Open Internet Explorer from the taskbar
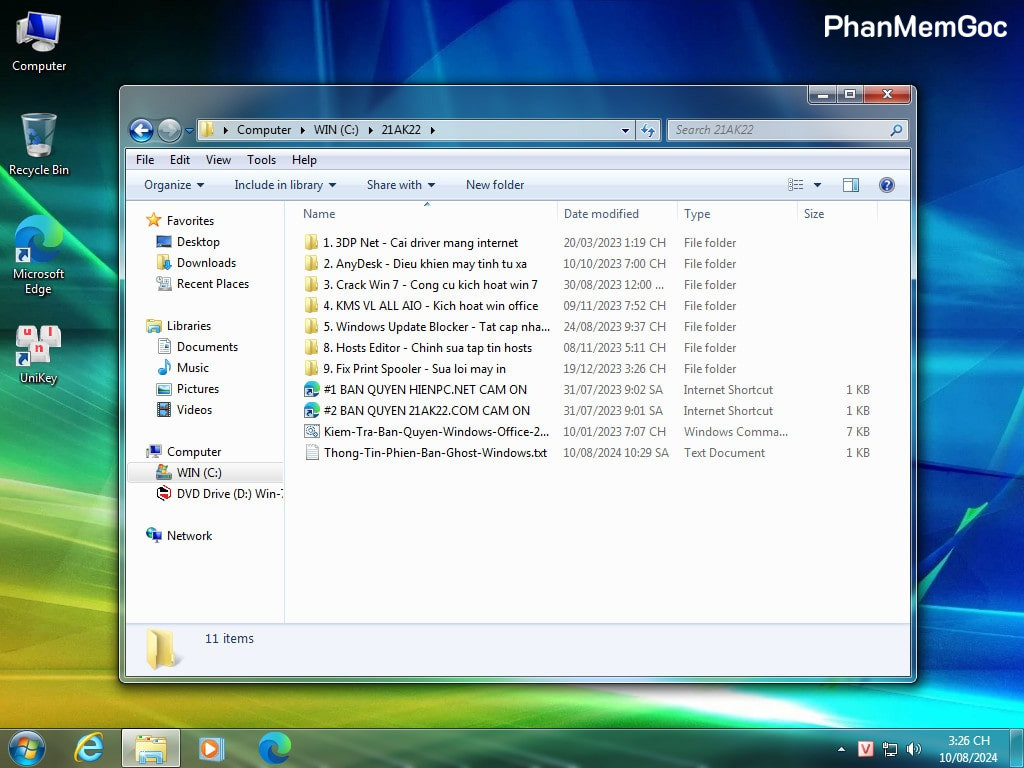Screen dimensions: 1024x768 point(90,747)
